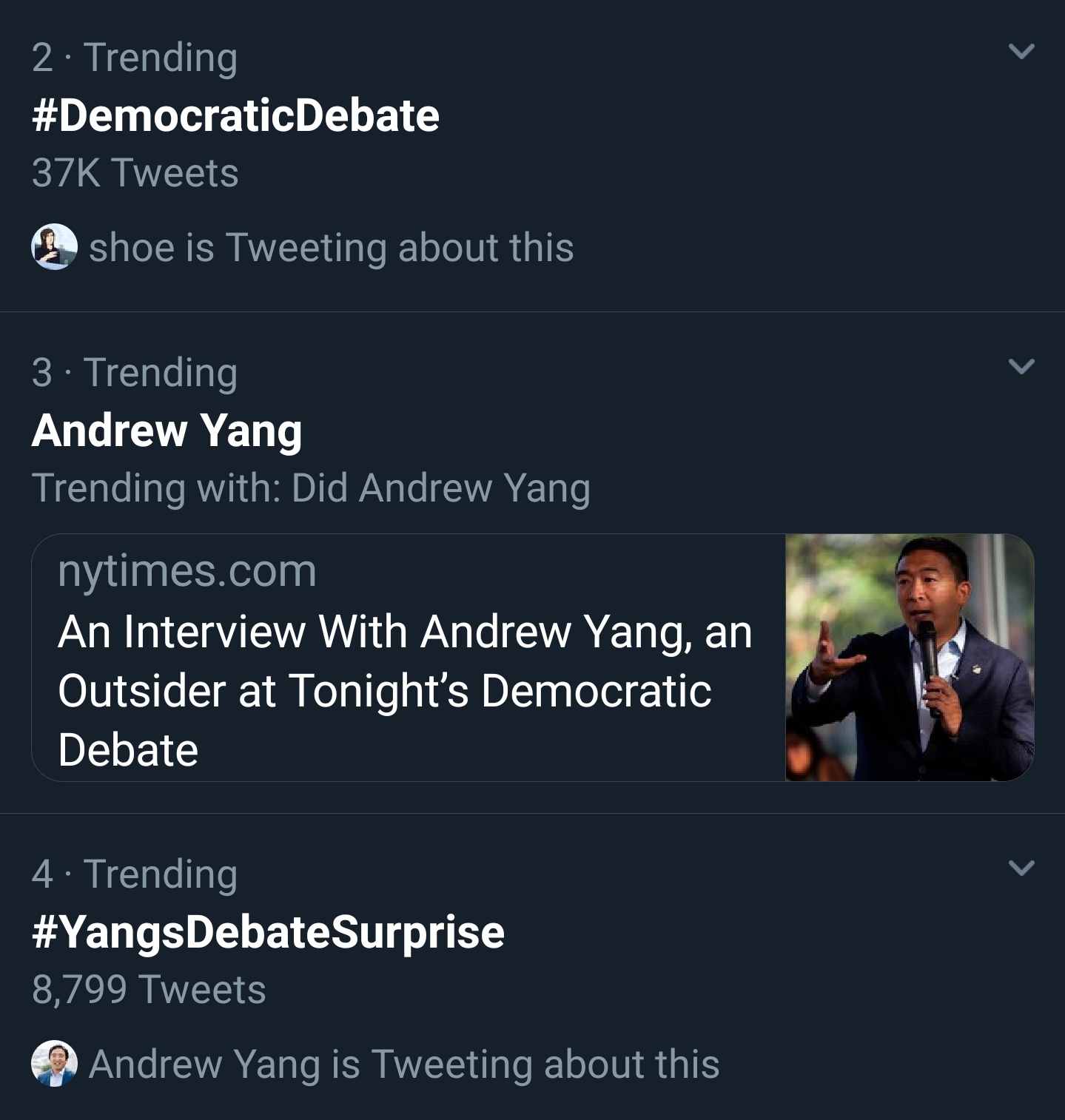Select 'Andrew Yang is Tweeting about this'
The width and height of the screenshot is (1065, 1120).
pyautogui.click(x=404, y=1065)
